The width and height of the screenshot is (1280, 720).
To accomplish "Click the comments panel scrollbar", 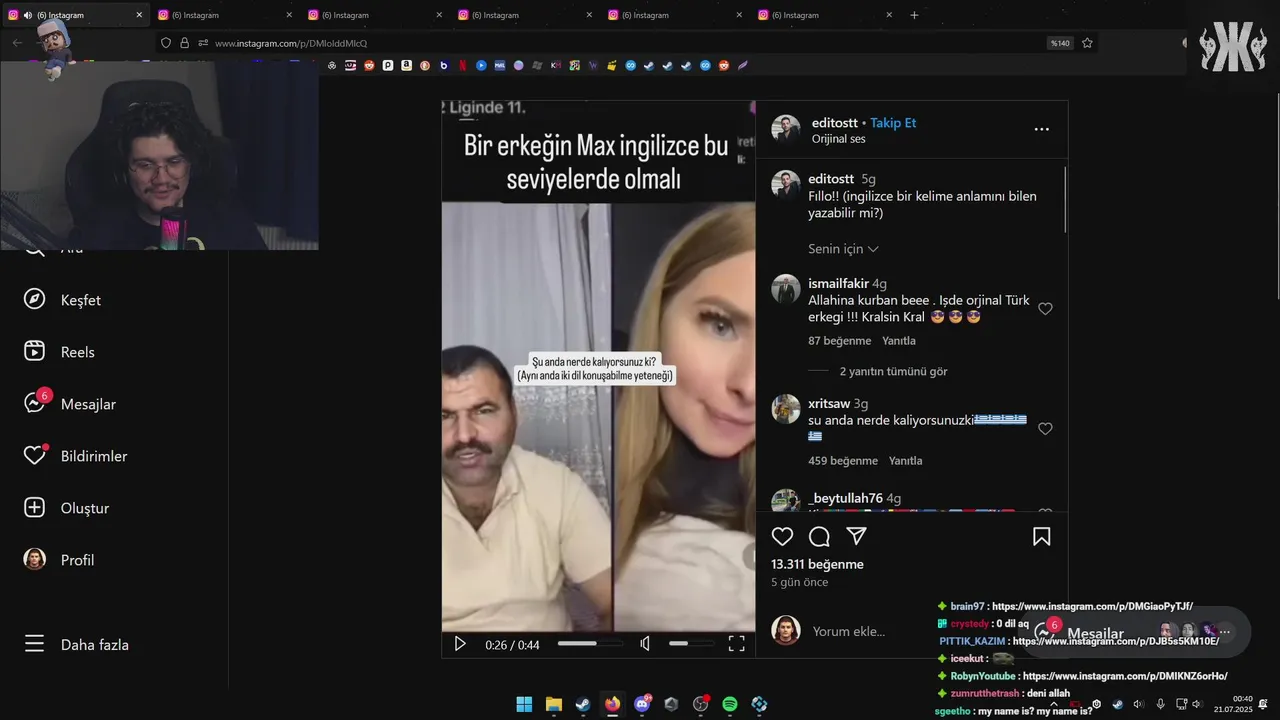I will point(1064,200).
